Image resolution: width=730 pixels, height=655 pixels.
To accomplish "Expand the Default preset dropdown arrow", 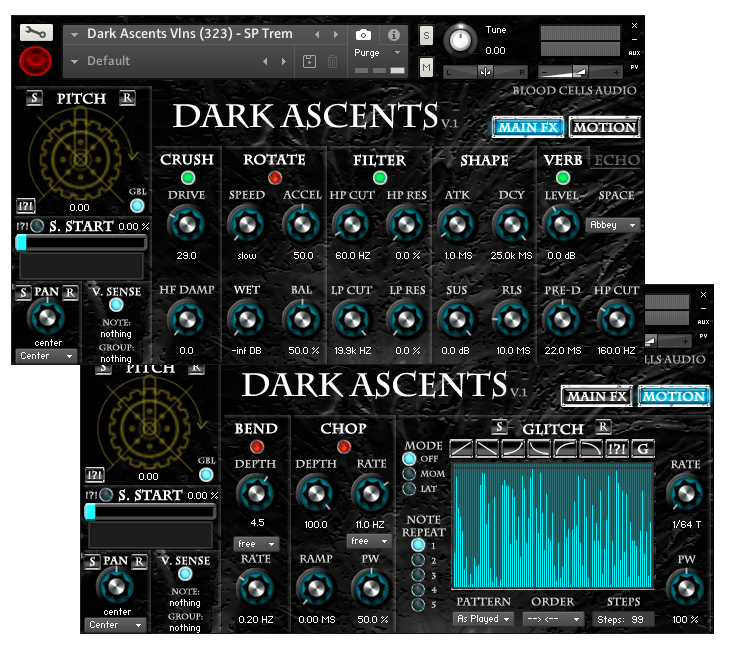I will [74, 61].
